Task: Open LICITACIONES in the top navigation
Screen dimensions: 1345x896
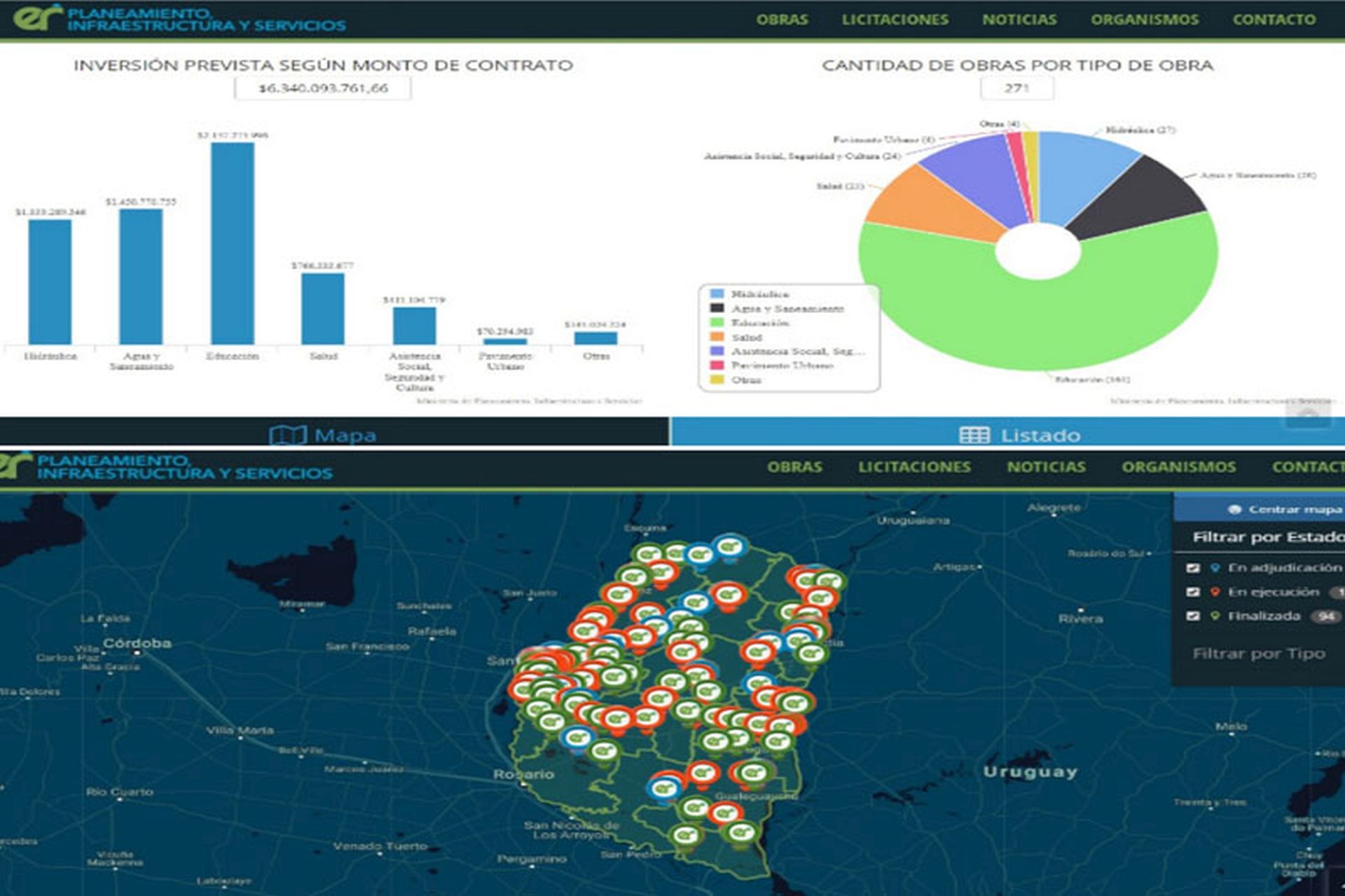Action: pyautogui.click(x=895, y=20)
